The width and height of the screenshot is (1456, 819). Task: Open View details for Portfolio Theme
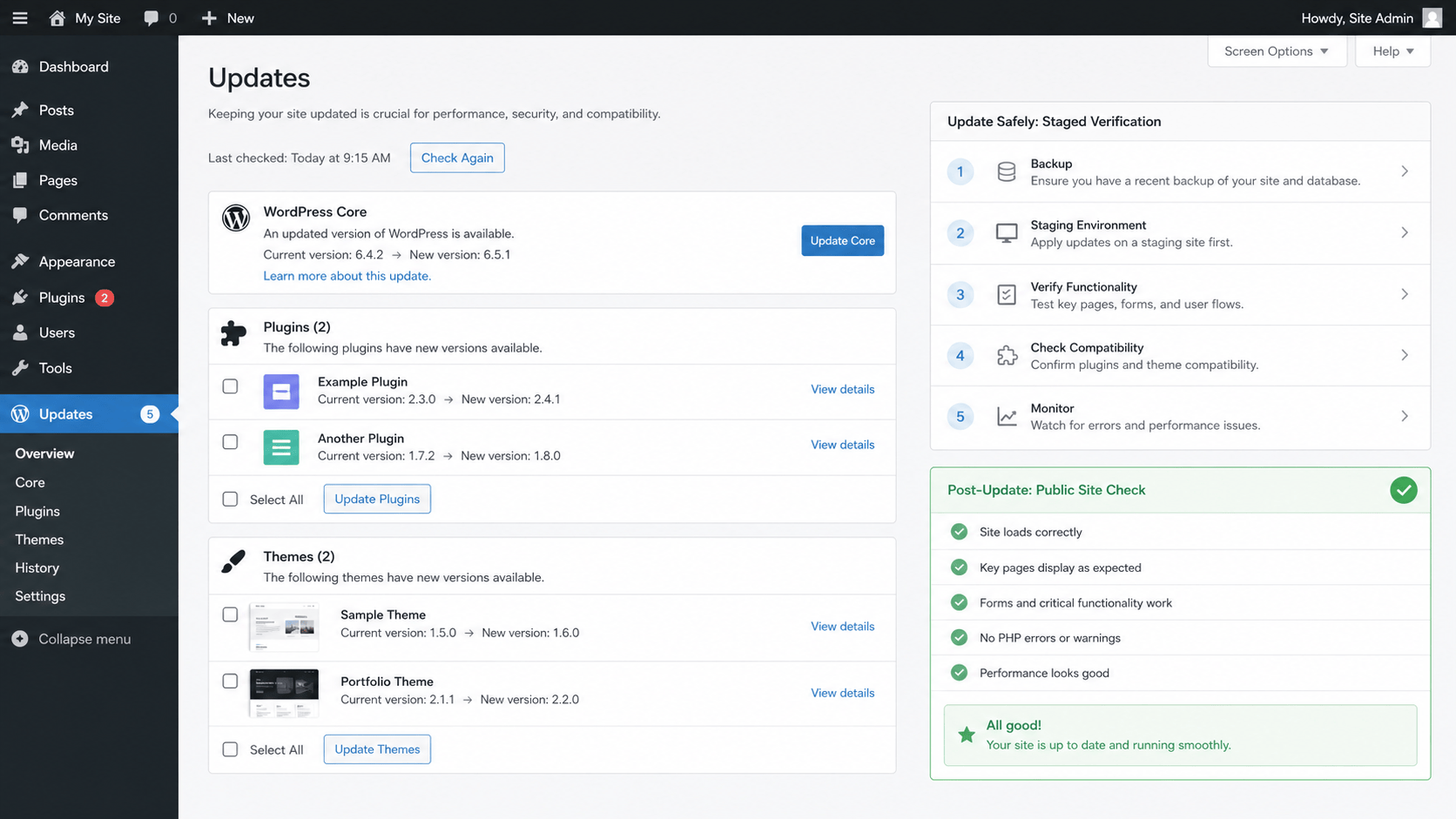point(842,693)
